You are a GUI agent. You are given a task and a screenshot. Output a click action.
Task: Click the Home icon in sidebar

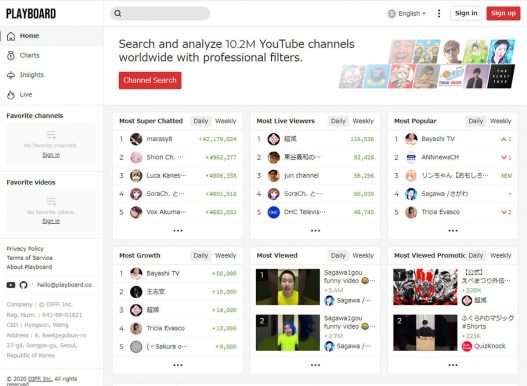(x=11, y=36)
